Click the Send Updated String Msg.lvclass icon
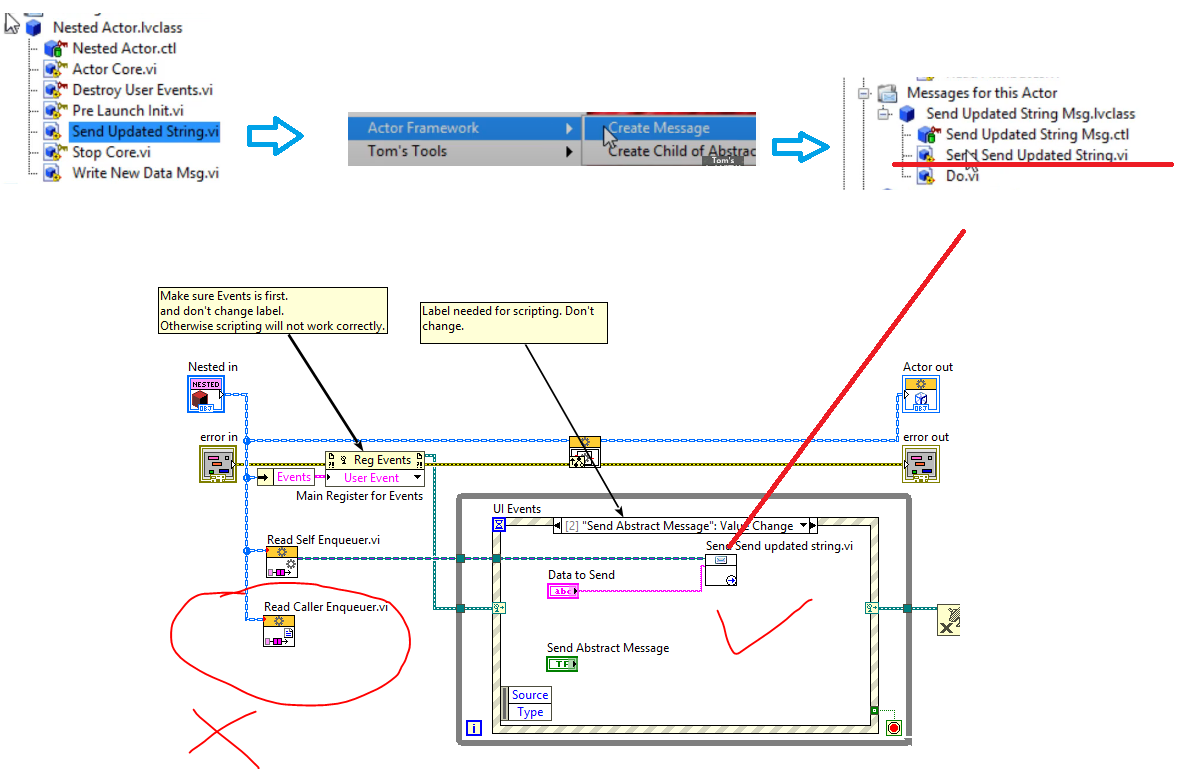The image size is (1185, 769). (908, 114)
